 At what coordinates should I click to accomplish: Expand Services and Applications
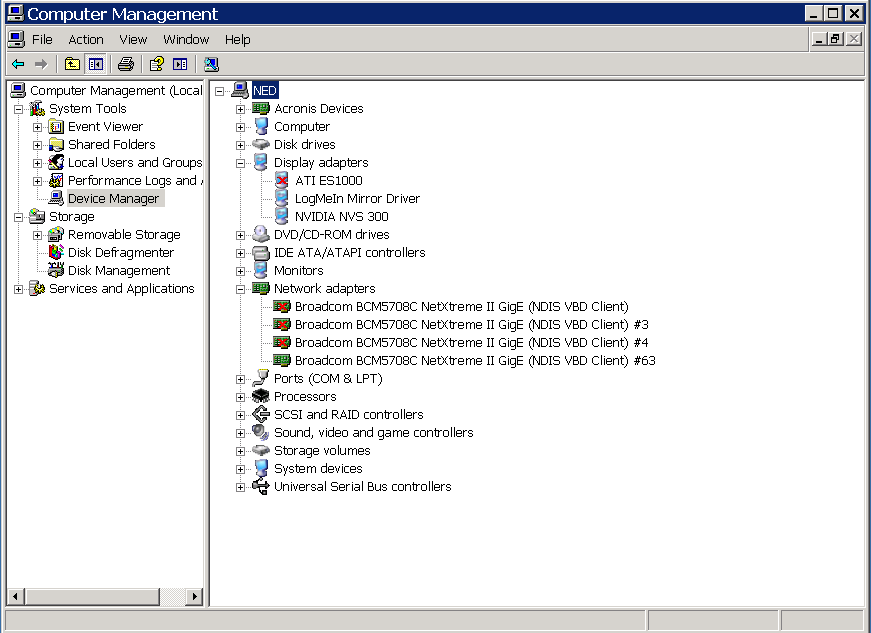coord(18,289)
